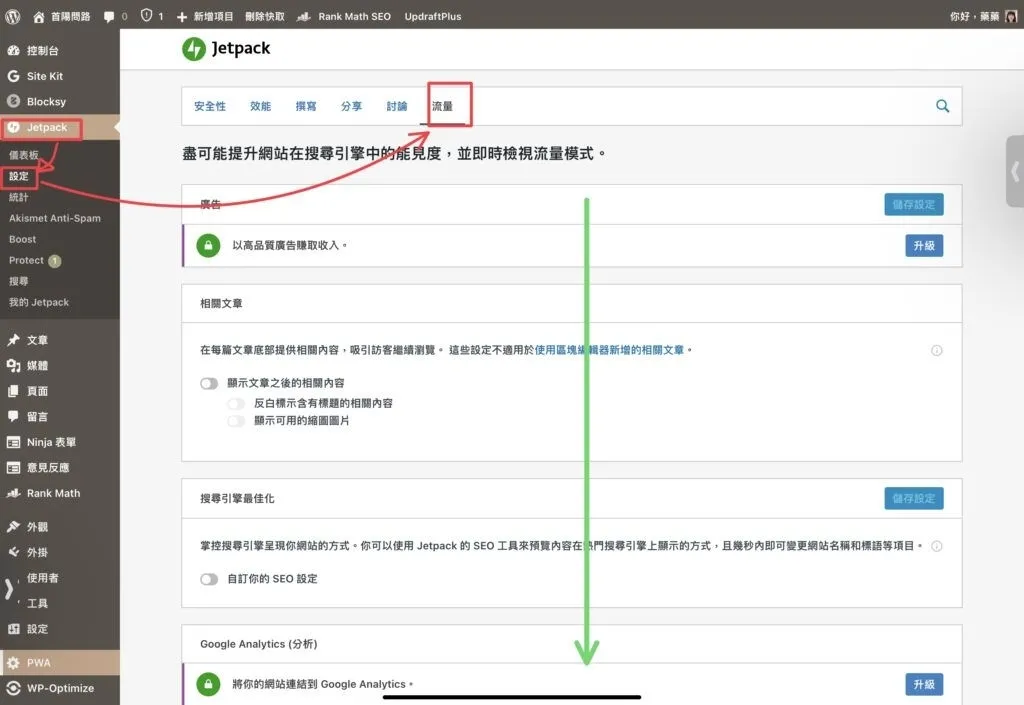This screenshot has width=1024, height=705.
Task: Click the info icon in 搜尋引擎最佳化 section
Action: (937, 547)
